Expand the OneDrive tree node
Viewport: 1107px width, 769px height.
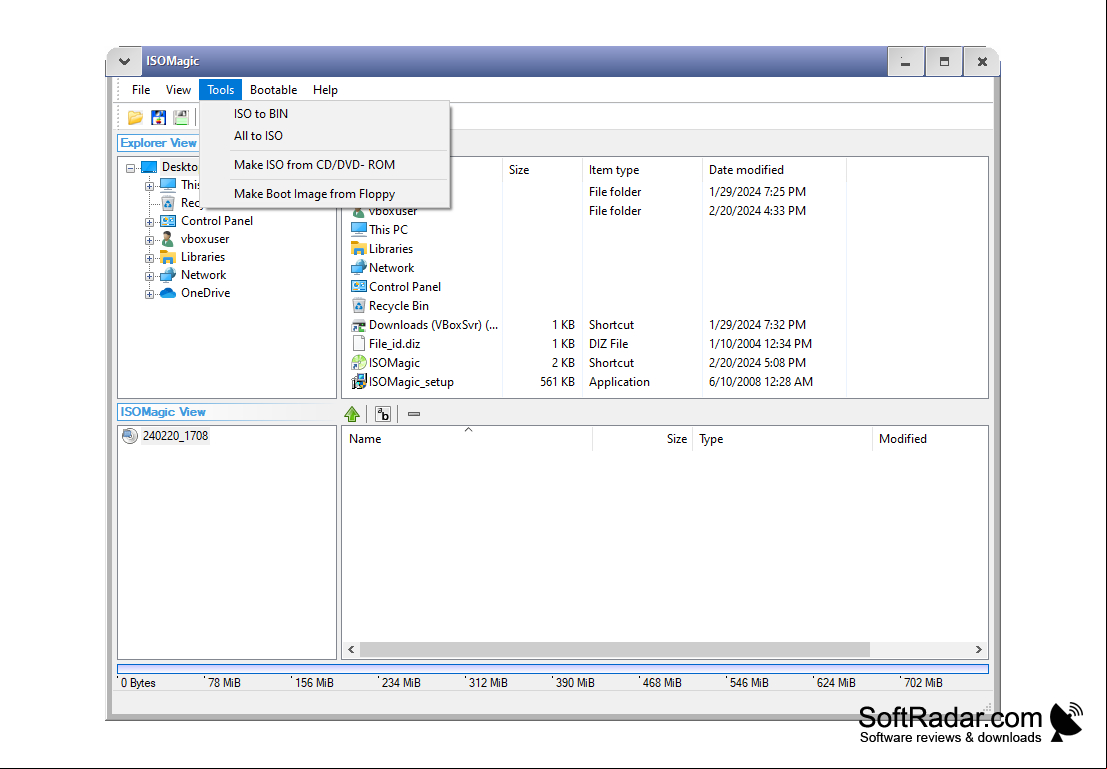pos(150,294)
